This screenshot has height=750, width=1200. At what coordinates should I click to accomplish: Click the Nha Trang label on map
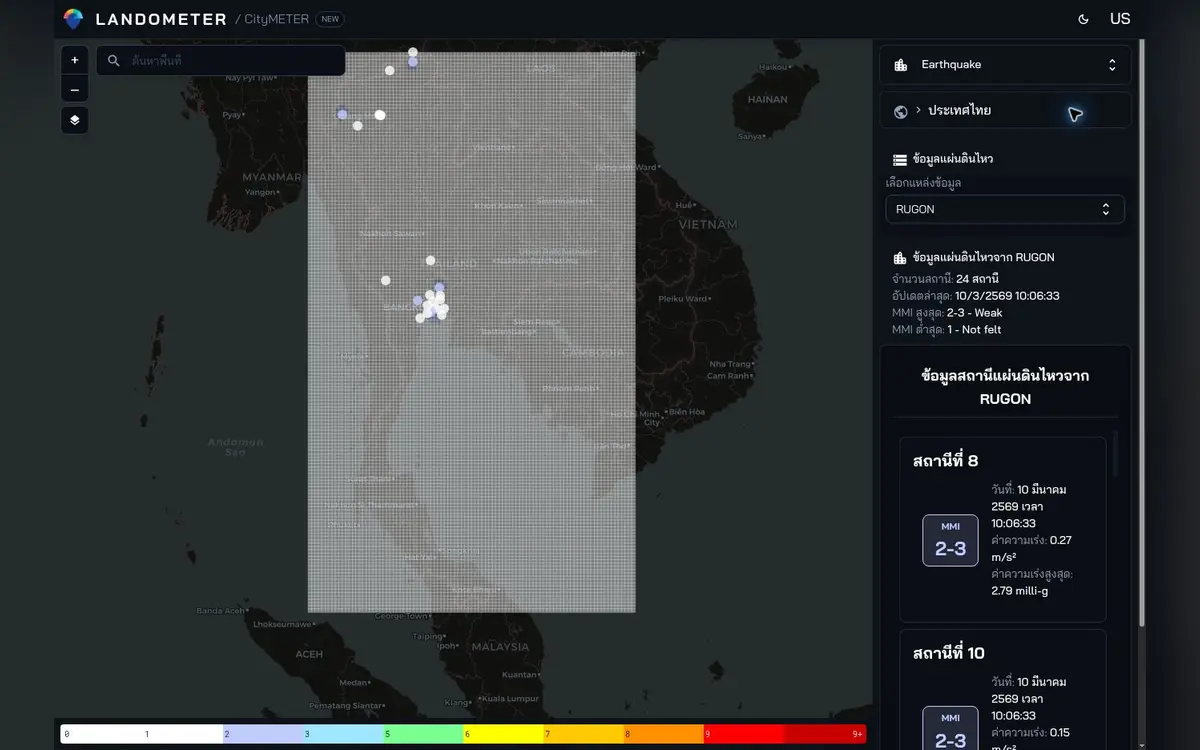[x=730, y=364]
